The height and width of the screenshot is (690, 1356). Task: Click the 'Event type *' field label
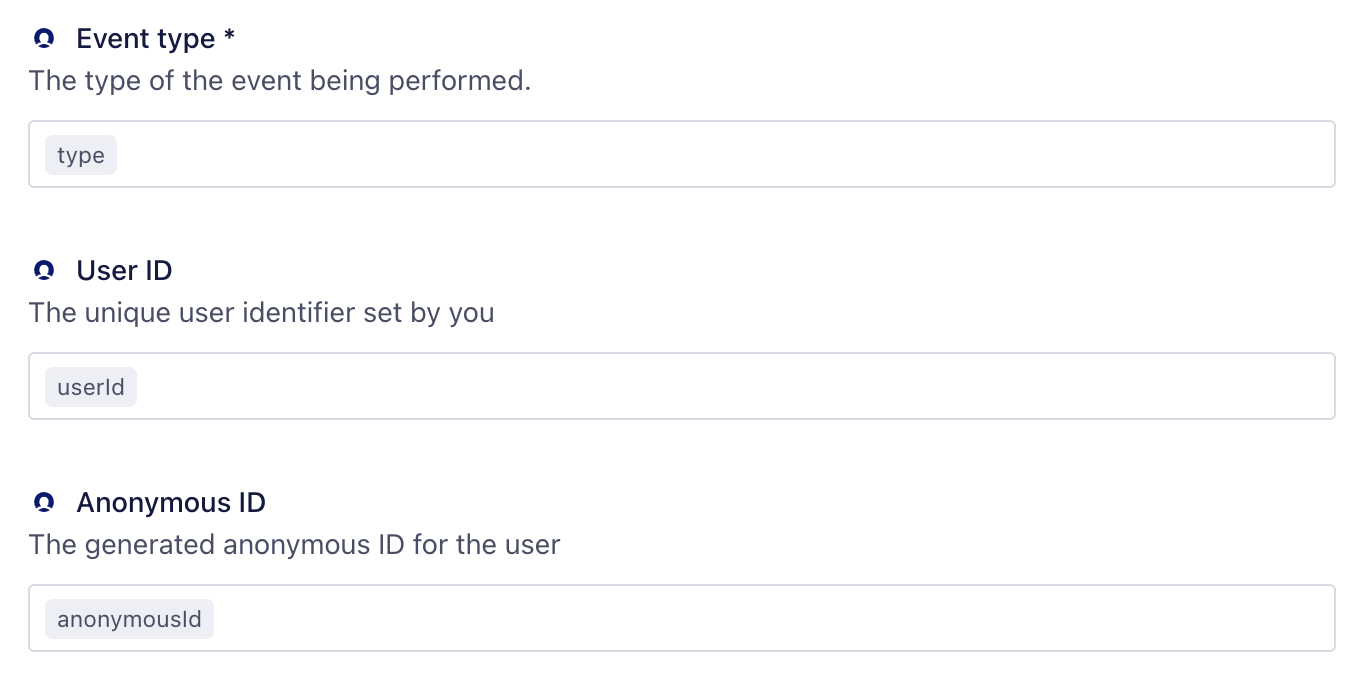click(156, 39)
